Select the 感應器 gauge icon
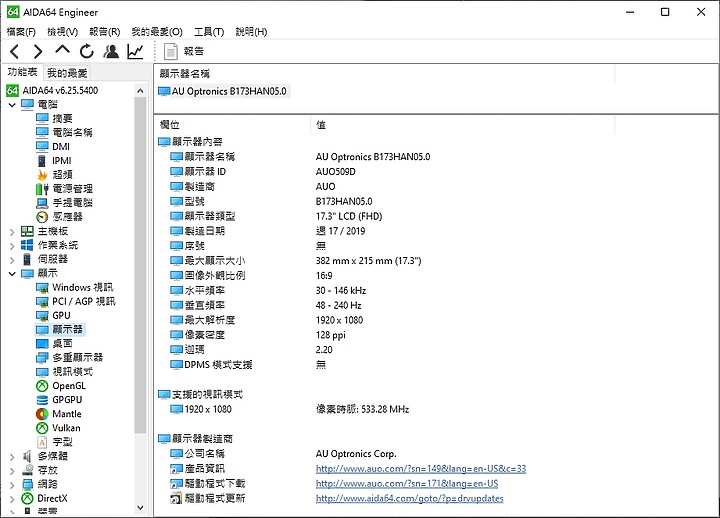 [x=42, y=217]
